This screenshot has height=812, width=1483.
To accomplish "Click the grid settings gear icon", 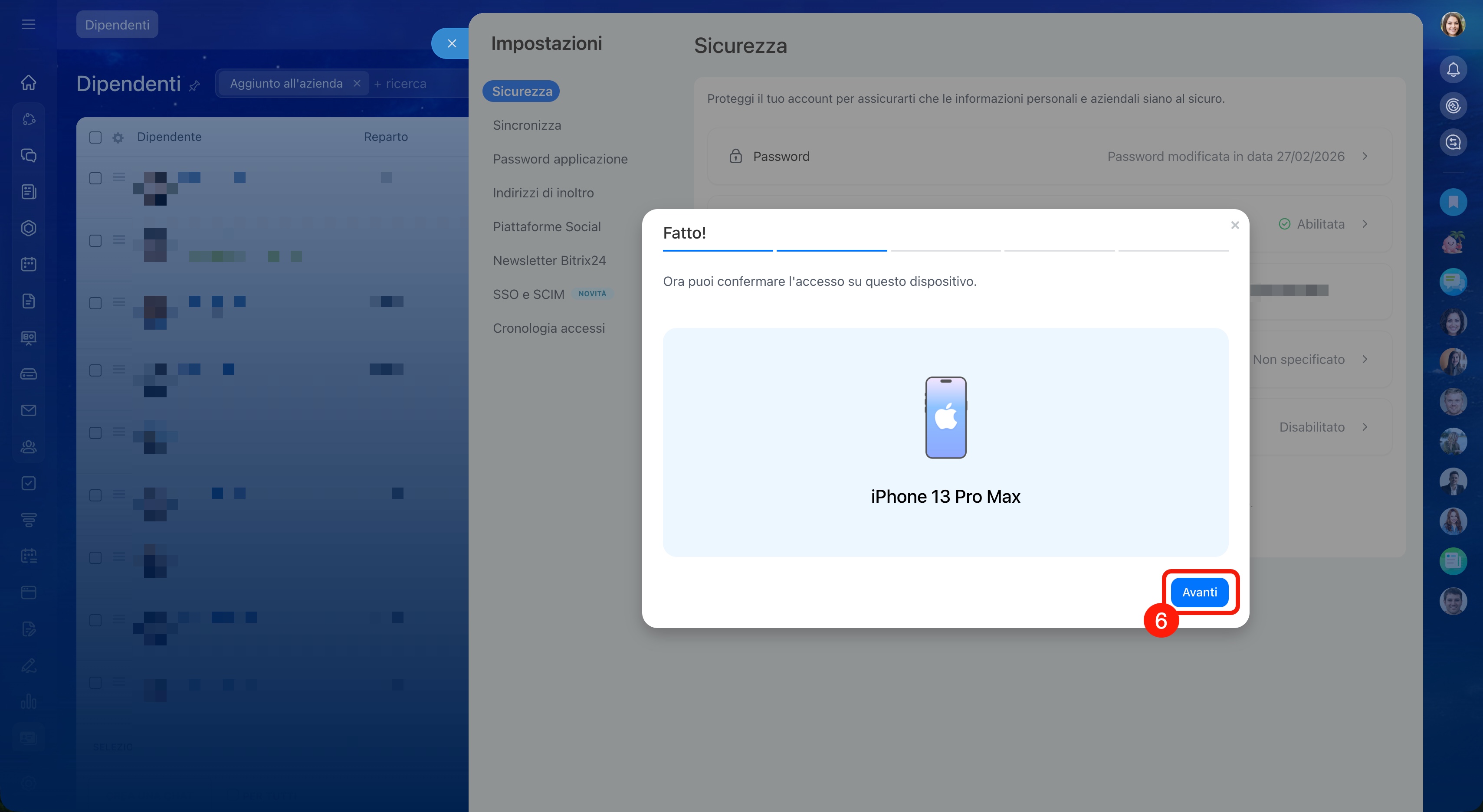I will pyautogui.click(x=118, y=138).
